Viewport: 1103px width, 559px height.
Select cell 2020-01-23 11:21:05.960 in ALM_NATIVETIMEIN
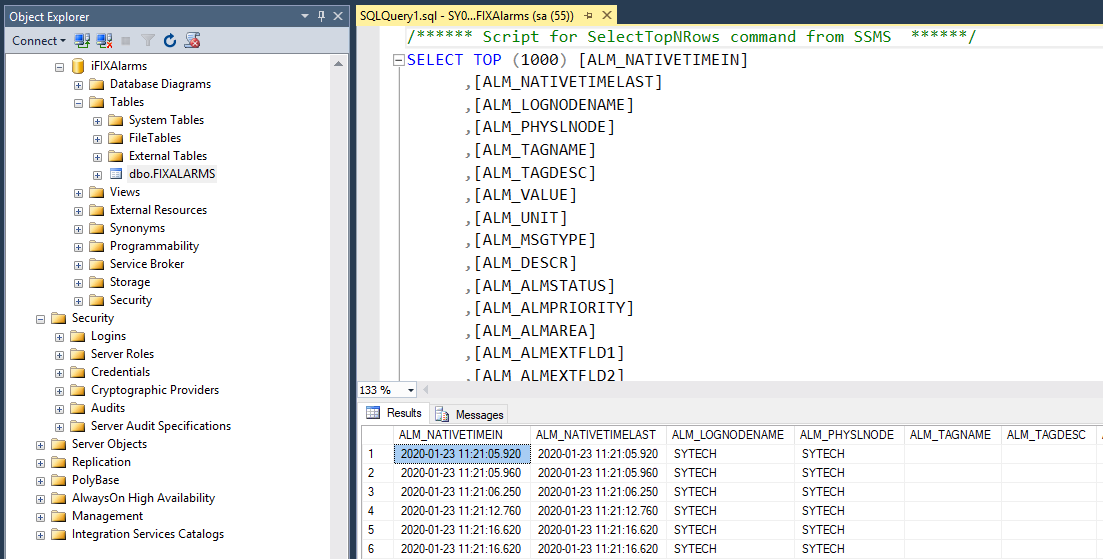coord(461,473)
